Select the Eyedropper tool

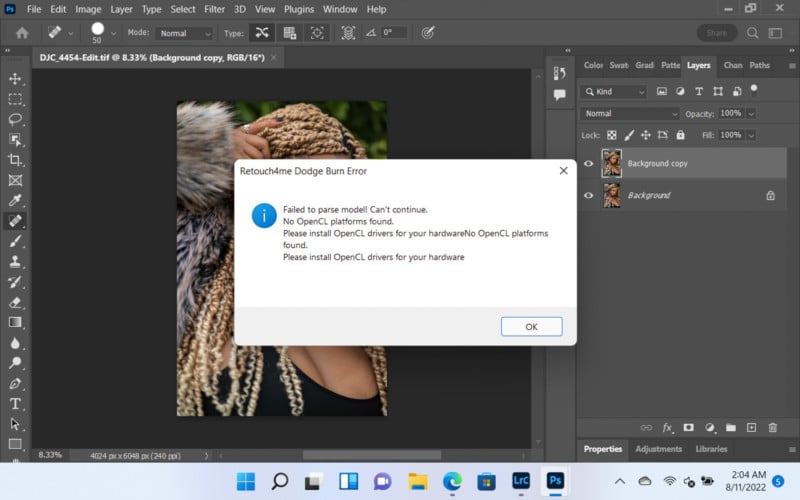15,201
